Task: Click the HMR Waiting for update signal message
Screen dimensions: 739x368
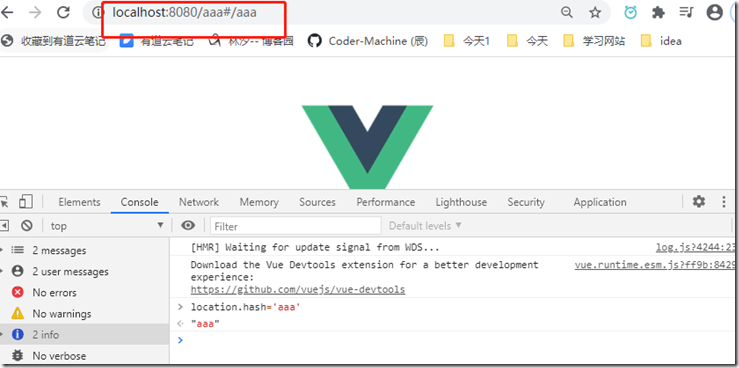Action: [315, 247]
